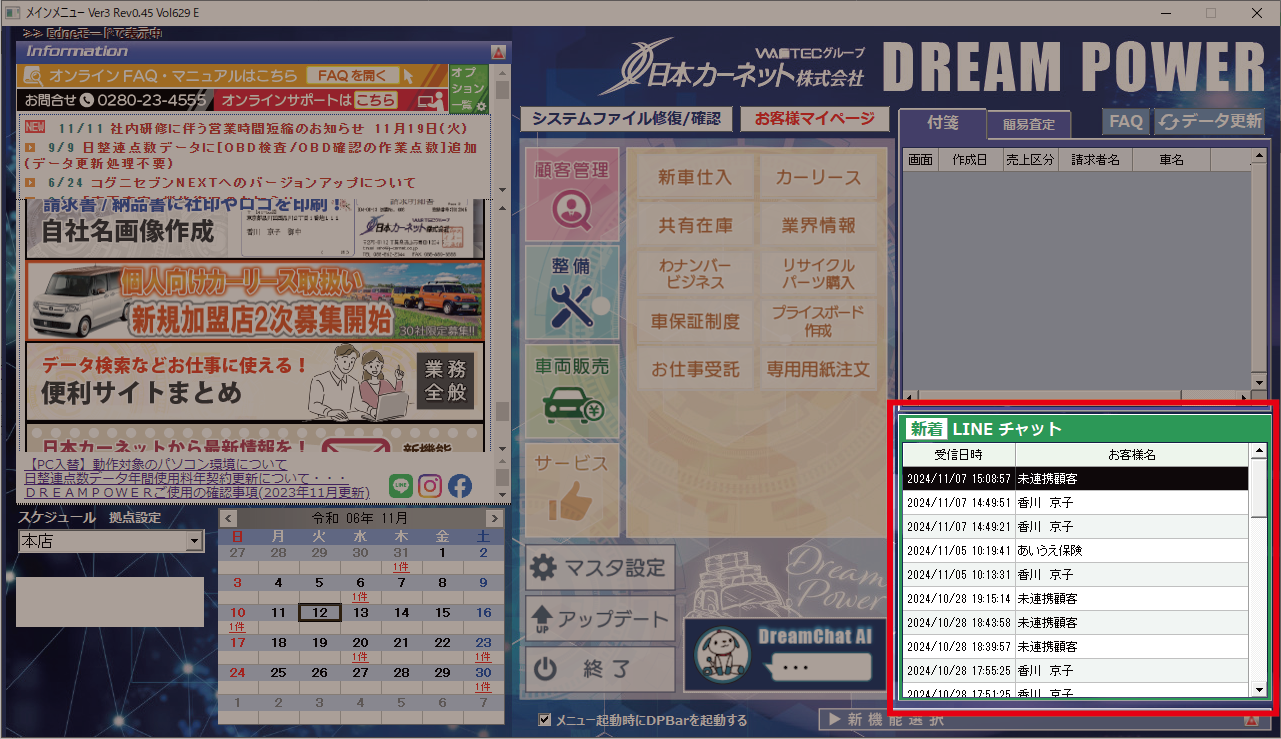Open リサイクルパーツ購入 menu button
This screenshot has width=1281, height=739.
point(818,274)
